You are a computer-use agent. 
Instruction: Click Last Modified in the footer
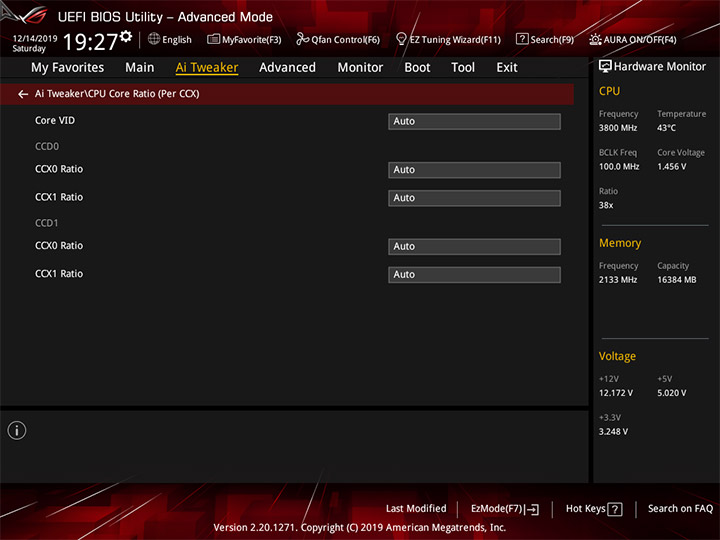416,509
